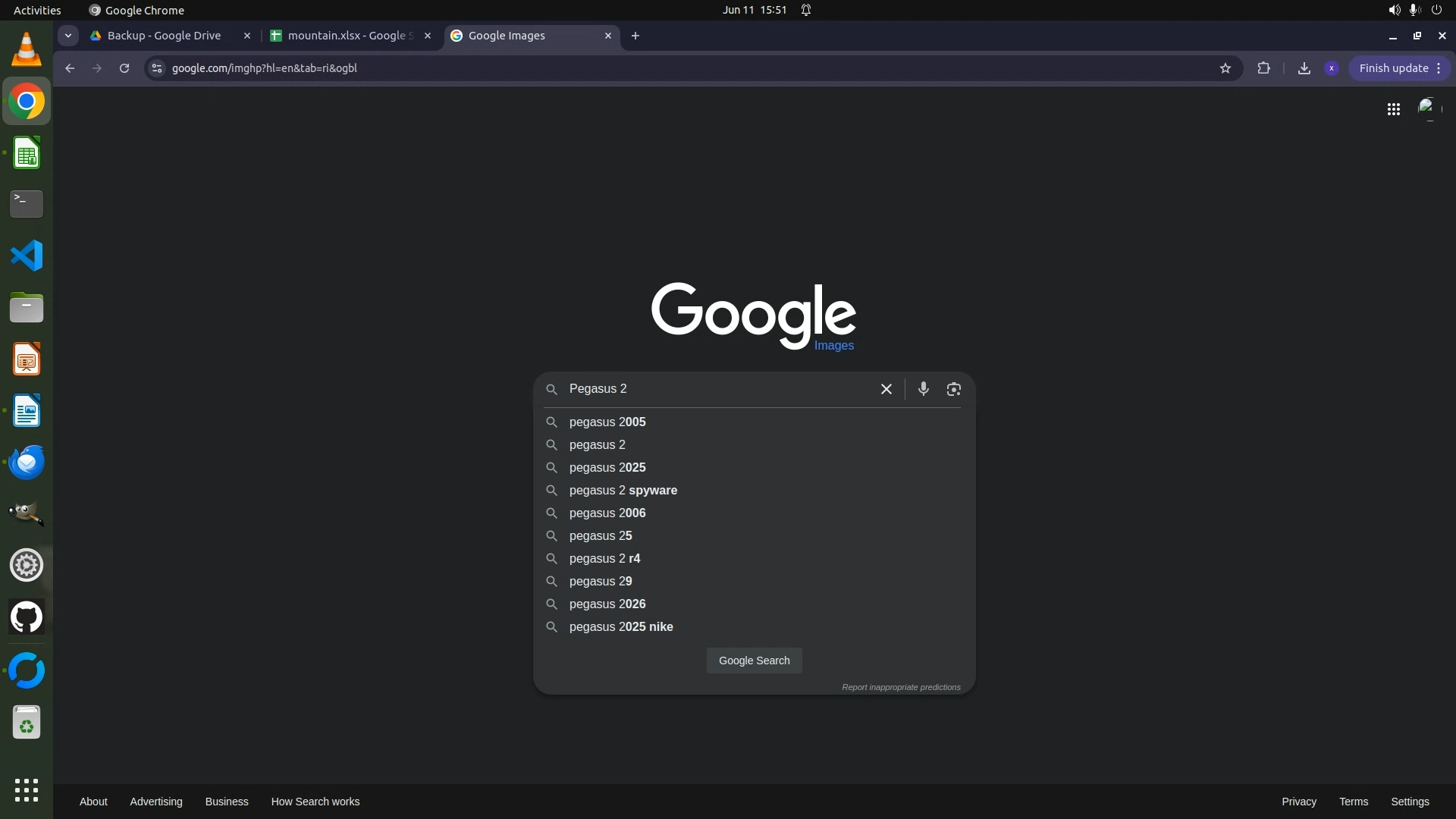Image resolution: width=1456 pixels, height=819 pixels.
Task: Launch Visual Studio Code from dock
Action: pyautogui.click(x=27, y=256)
